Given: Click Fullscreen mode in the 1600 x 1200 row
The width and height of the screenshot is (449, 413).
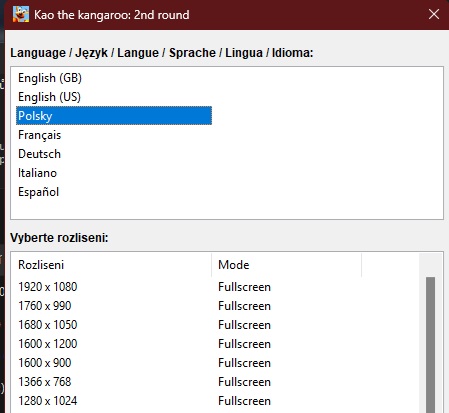Looking at the screenshot, I should tap(244, 344).
